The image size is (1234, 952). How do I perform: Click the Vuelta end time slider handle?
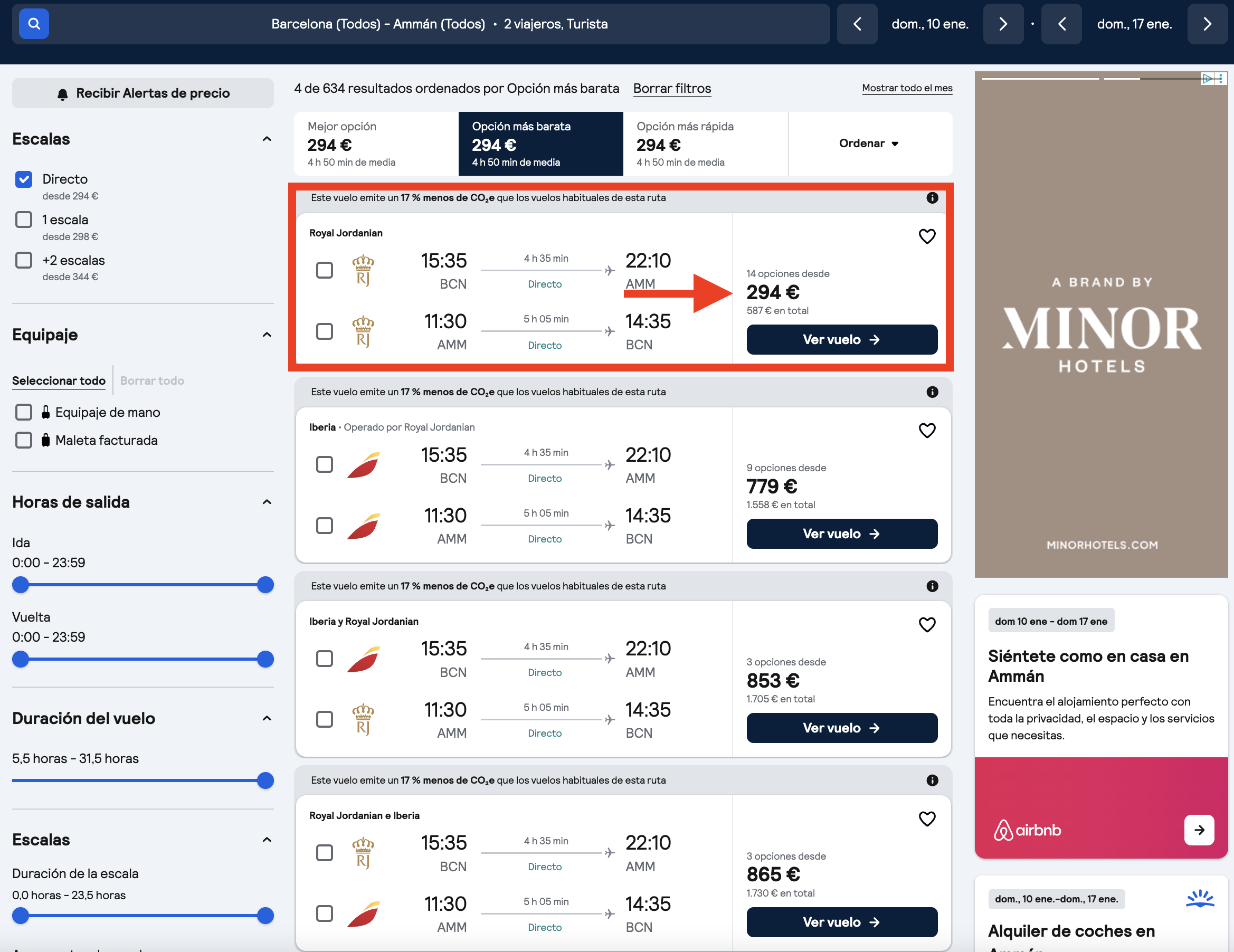point(265,660)
